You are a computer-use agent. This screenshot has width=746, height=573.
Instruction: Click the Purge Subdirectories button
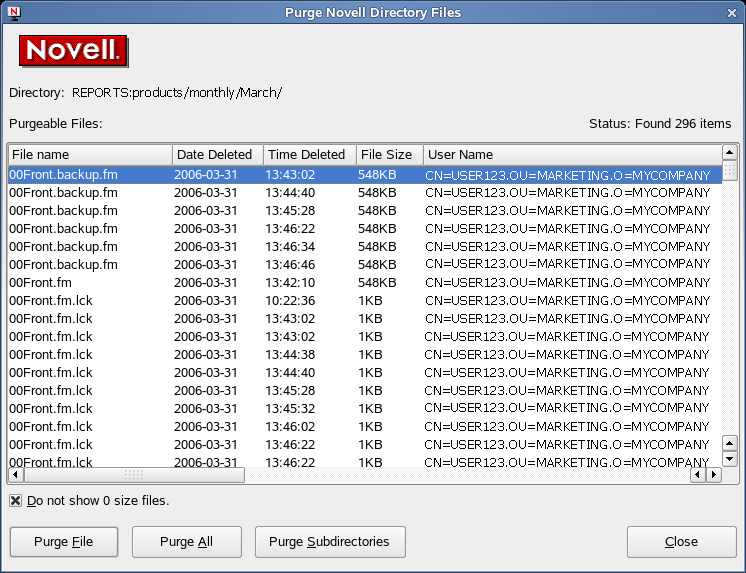[x=330, y=542]
